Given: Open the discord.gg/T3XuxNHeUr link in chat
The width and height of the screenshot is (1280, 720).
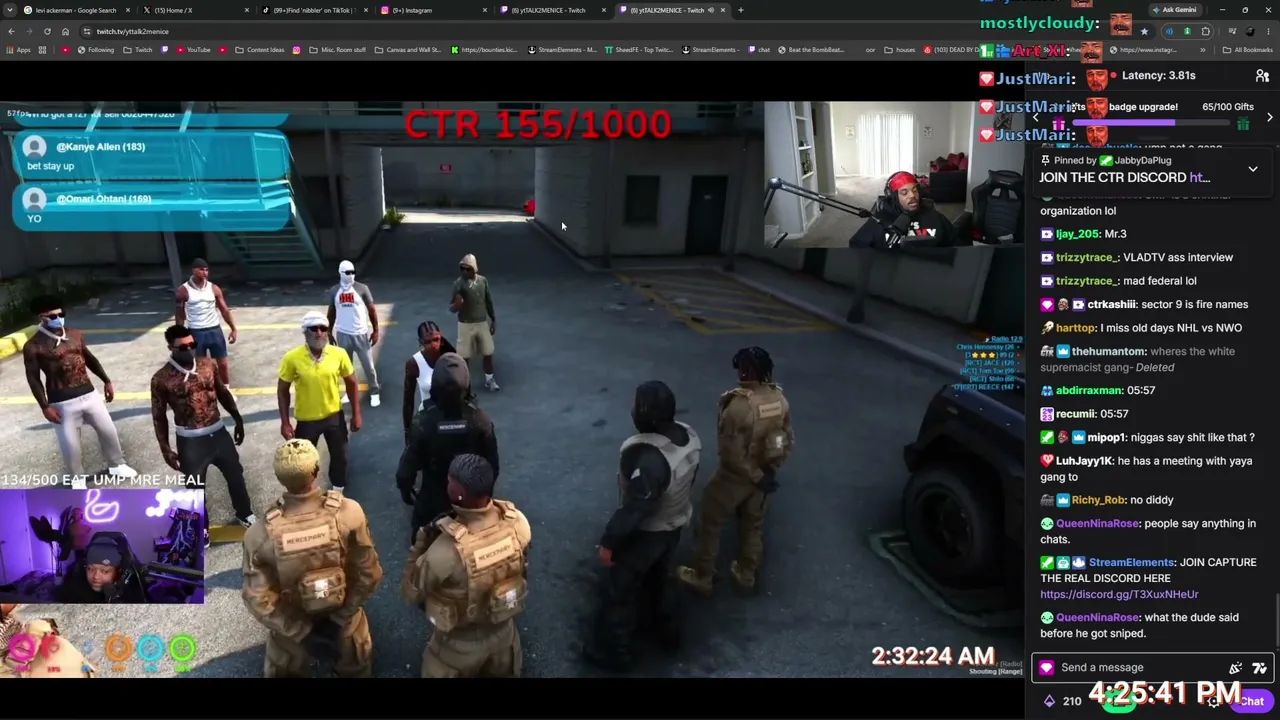Looking at the screenshot, I should pyautogui.click(x=1119, y=594).
